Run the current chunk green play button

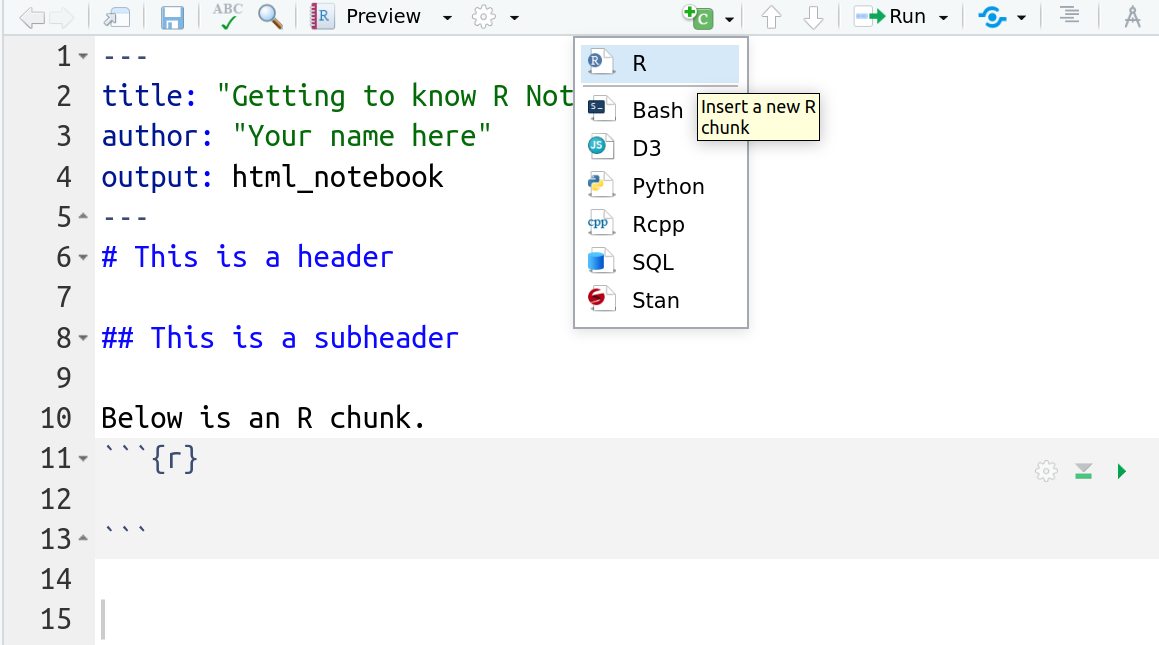(x=1121, y=471)
